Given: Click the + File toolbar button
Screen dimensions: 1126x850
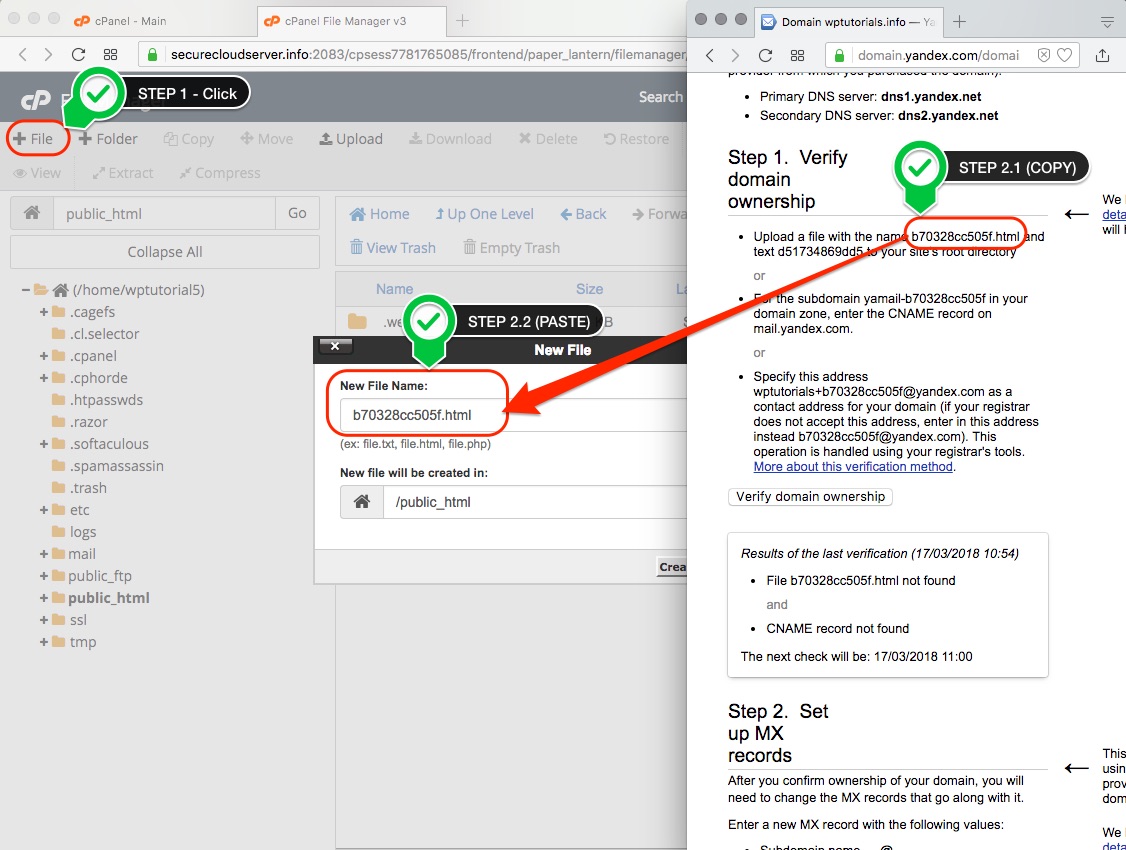Looking at the screenshot, I should click(x=34, y=139).
